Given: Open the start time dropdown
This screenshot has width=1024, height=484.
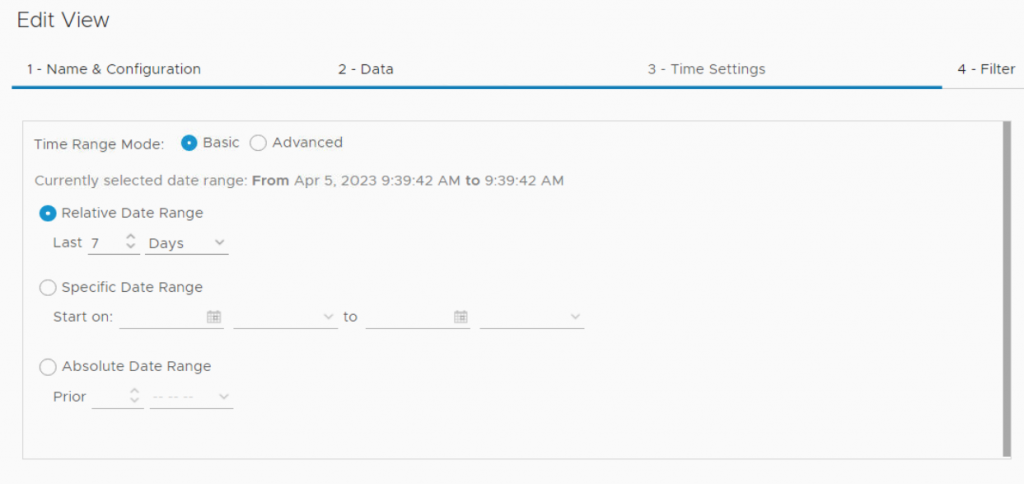Looking at the screenshot, I should click(x=285, y=317).
